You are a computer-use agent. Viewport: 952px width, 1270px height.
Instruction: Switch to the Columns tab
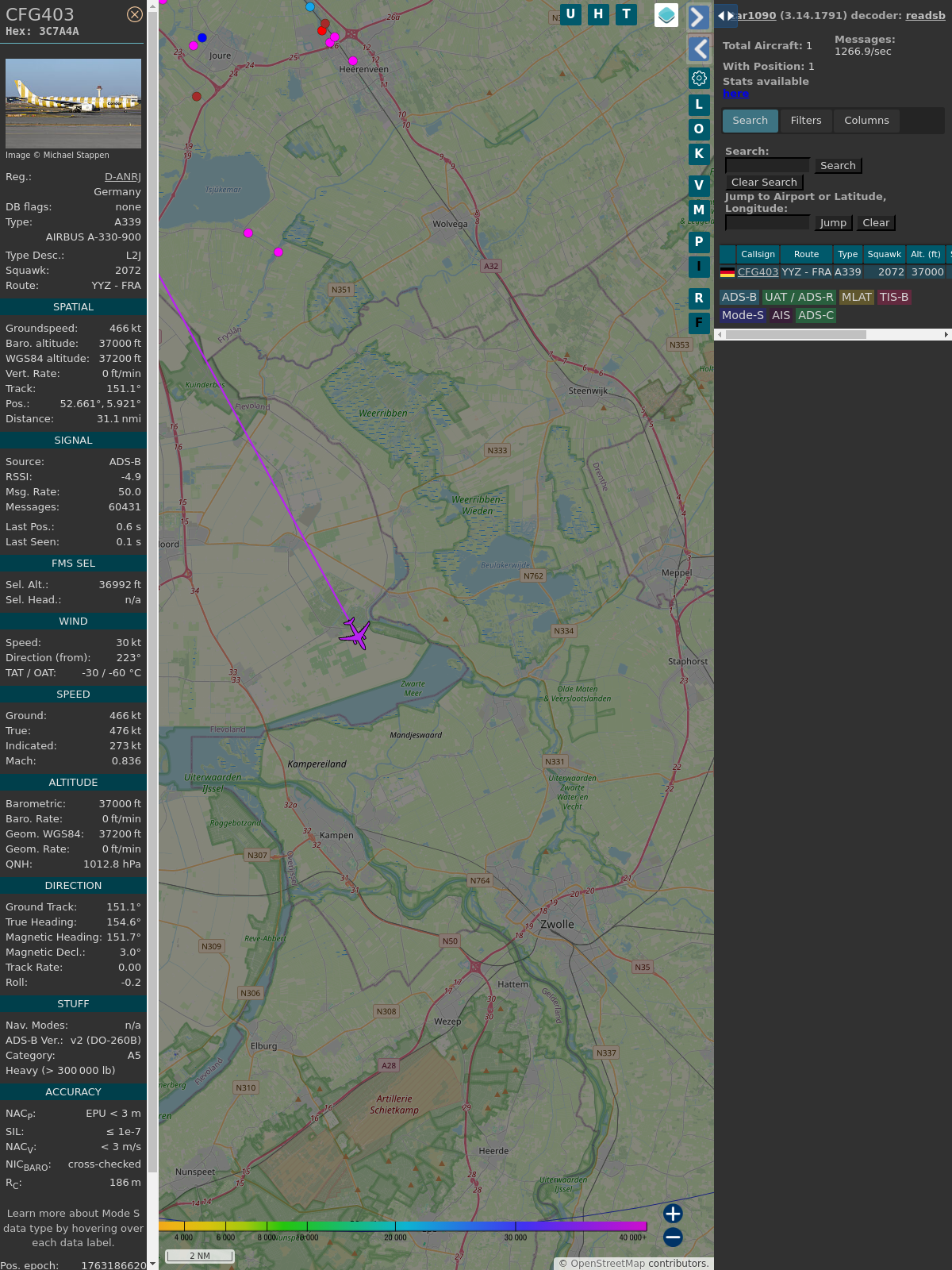pyautogui.click(x=866, y=121)
